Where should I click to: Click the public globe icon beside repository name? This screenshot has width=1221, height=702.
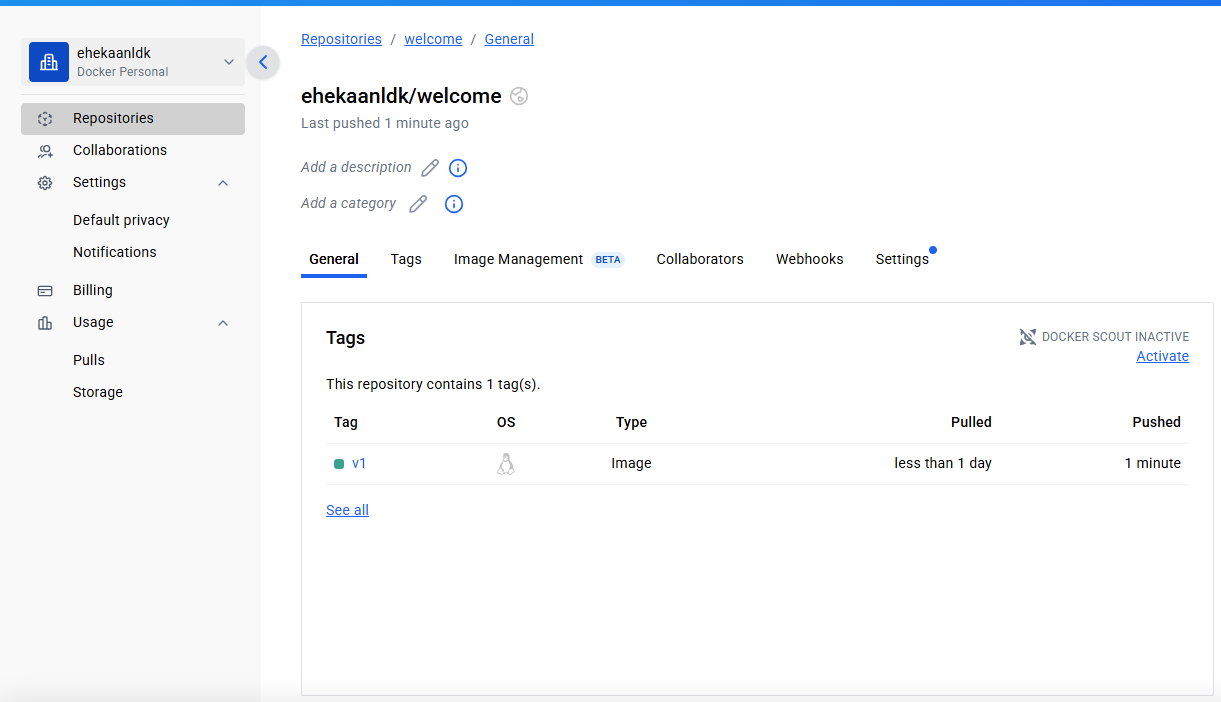(519, 96)
